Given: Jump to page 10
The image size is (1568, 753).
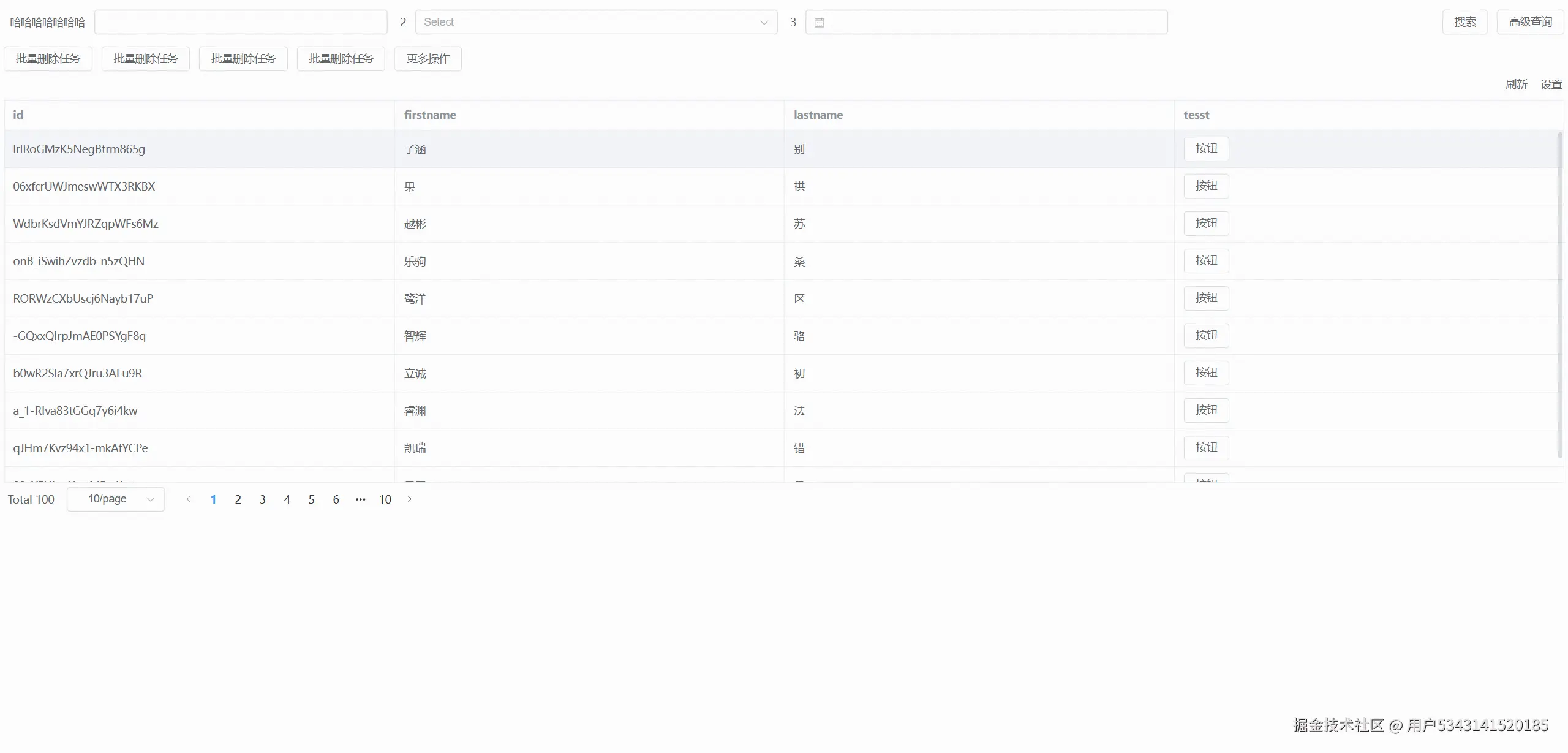Looking at the screenshot, I should 385,499.
